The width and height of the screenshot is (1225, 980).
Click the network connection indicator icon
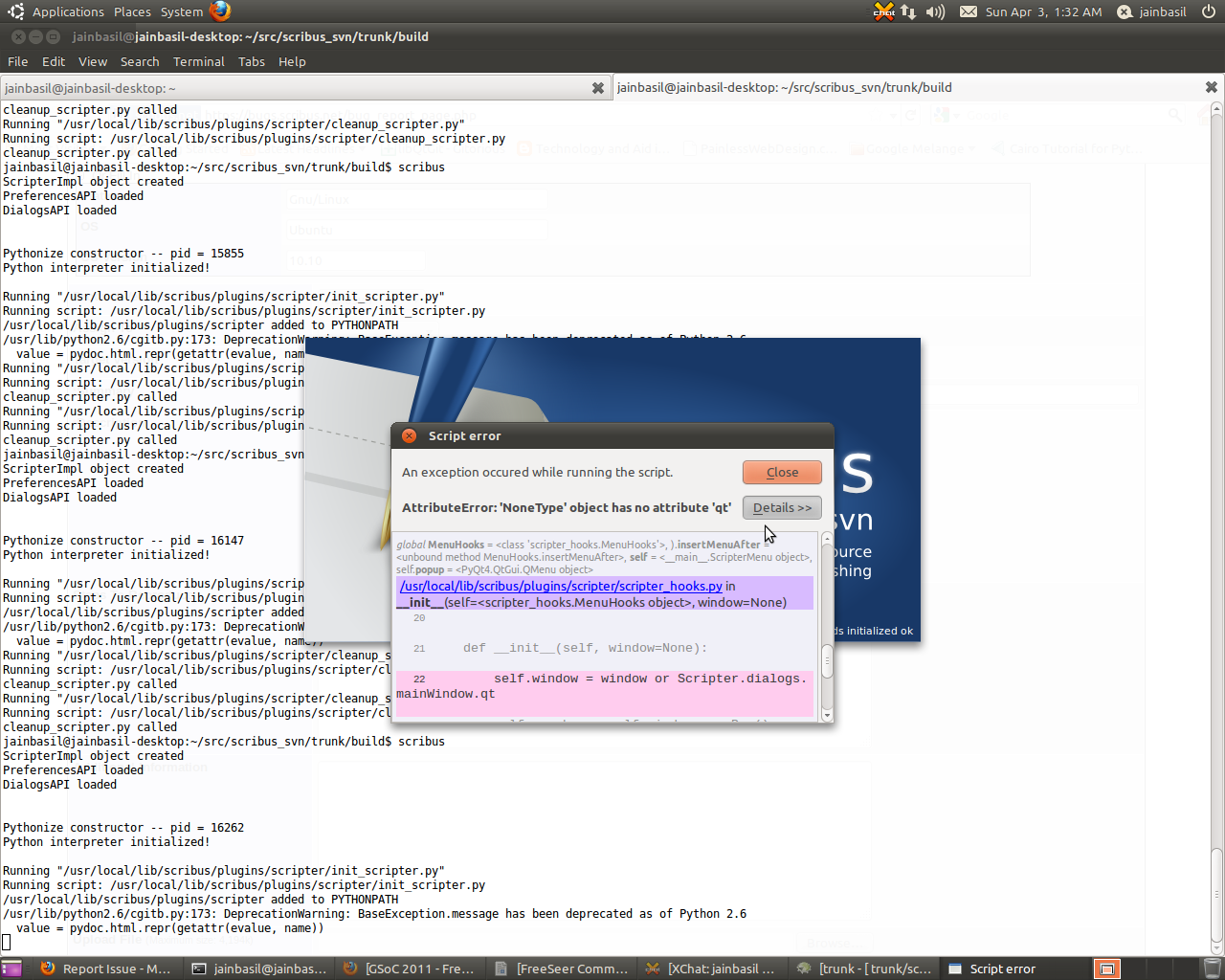pos(908,11)
